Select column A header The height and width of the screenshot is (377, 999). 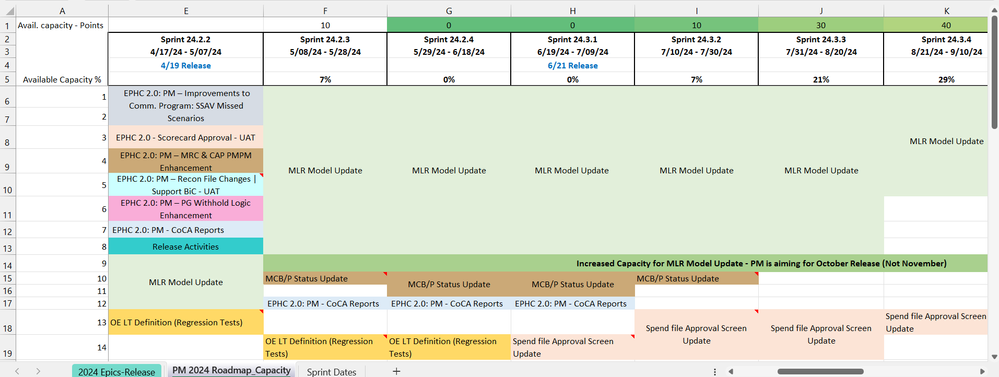point(61,10)
